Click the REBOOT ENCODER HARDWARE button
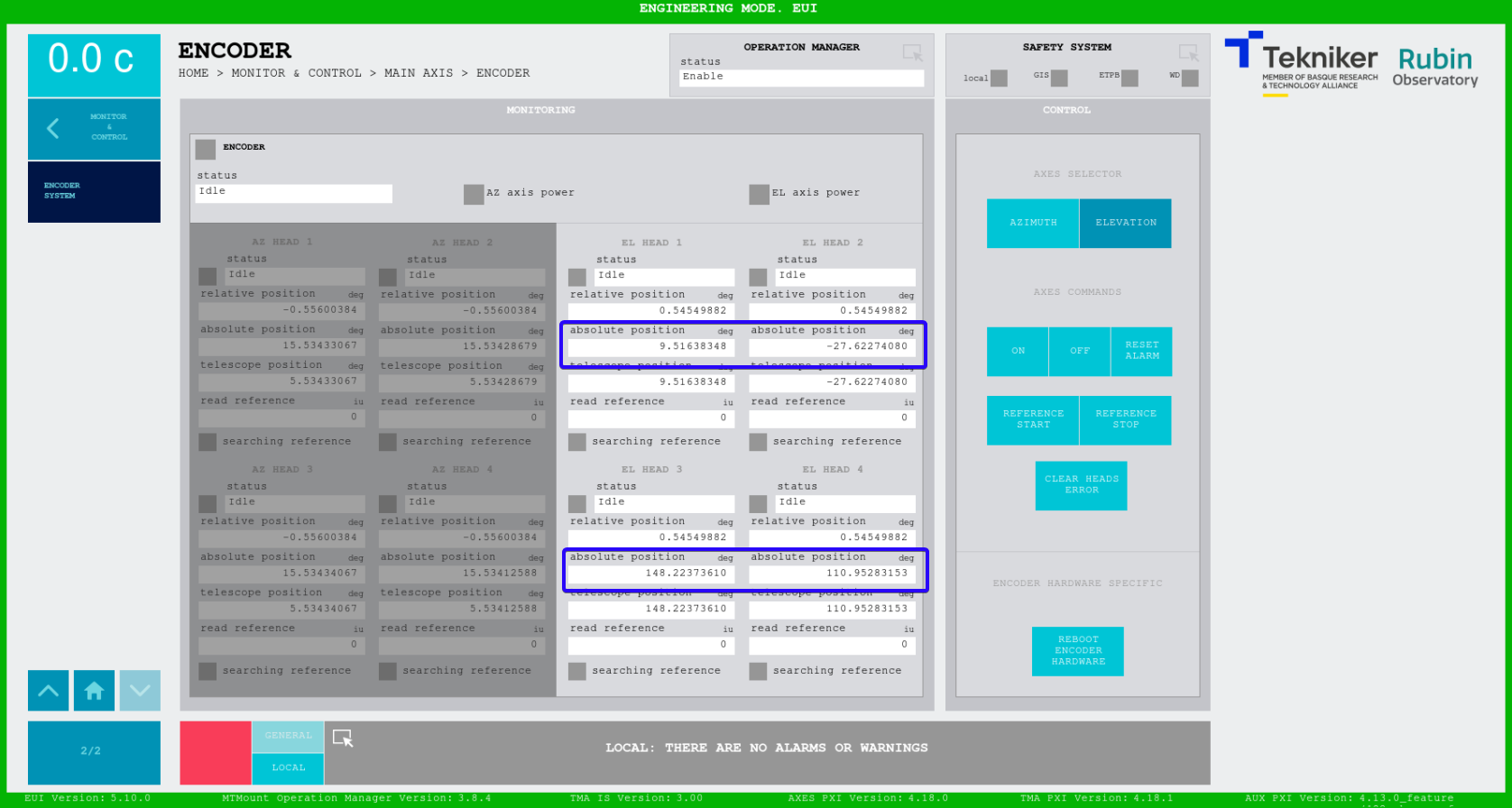 (1078, 651)
